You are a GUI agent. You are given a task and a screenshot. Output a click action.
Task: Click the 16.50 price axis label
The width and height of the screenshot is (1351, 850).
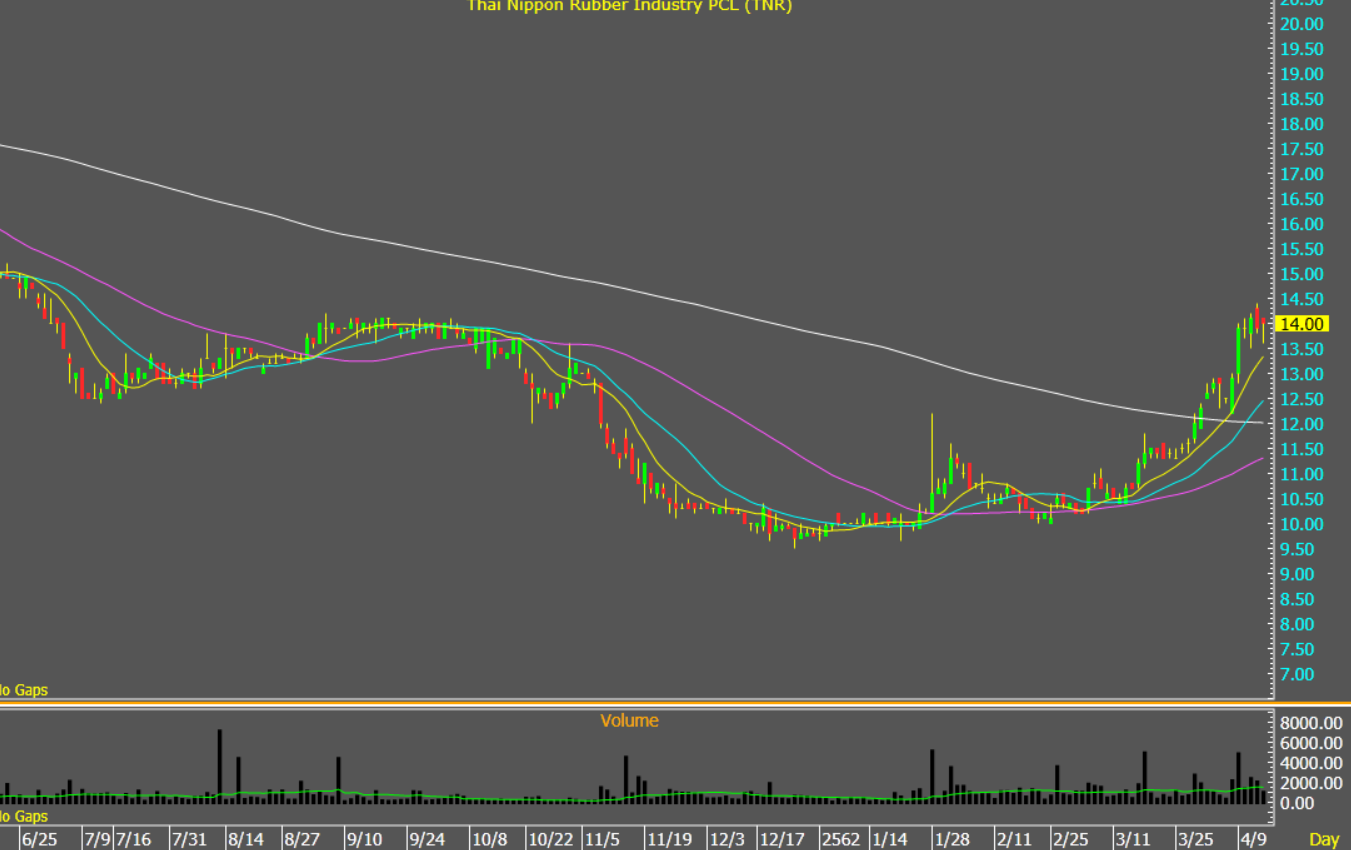click(1303, 199)
